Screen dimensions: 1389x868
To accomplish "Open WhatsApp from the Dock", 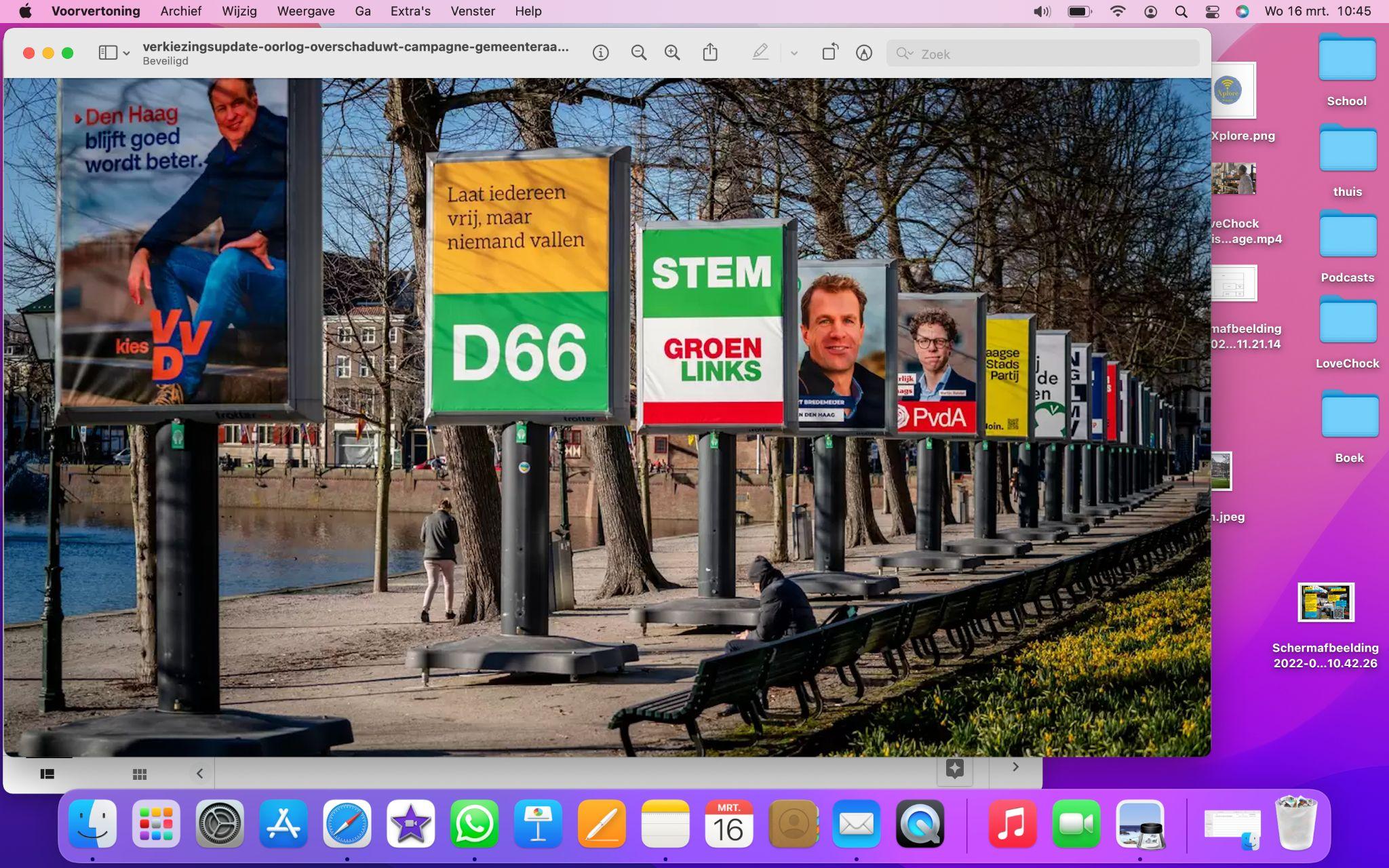I will 474,824.
